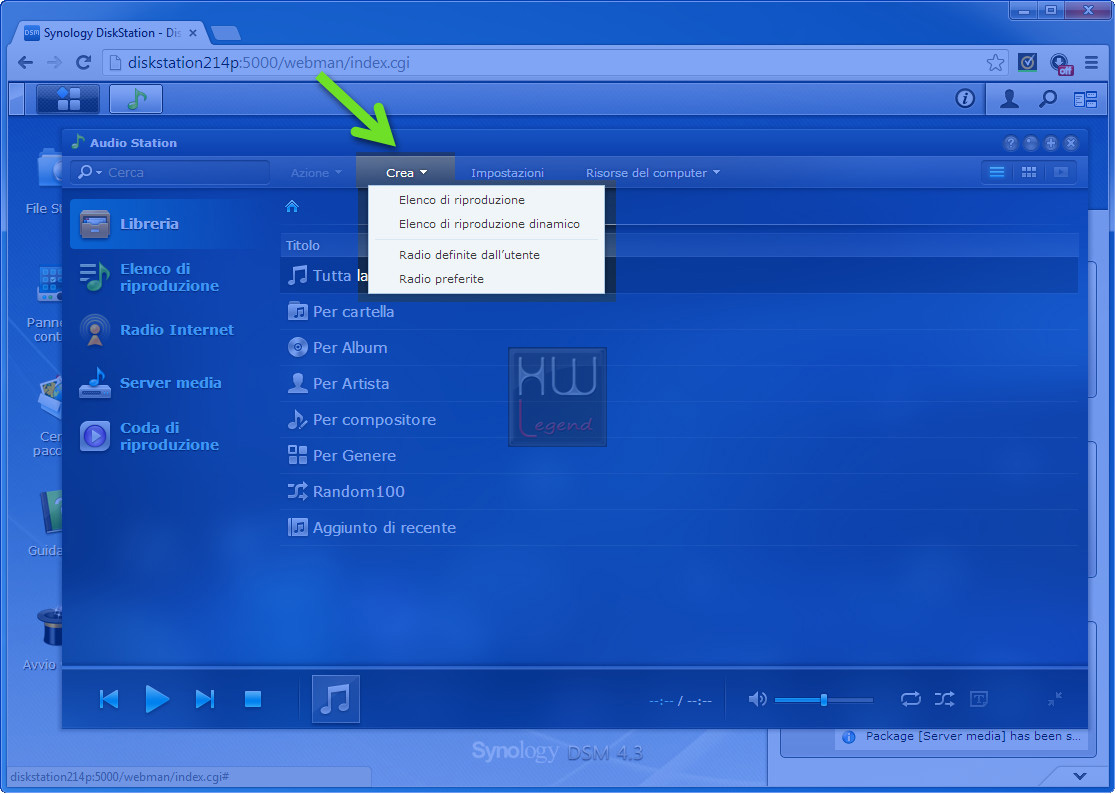The width and height of the screenshot is (1116, 794).
Task: Expand the notification panel chevron
Action: point(1080,776)
